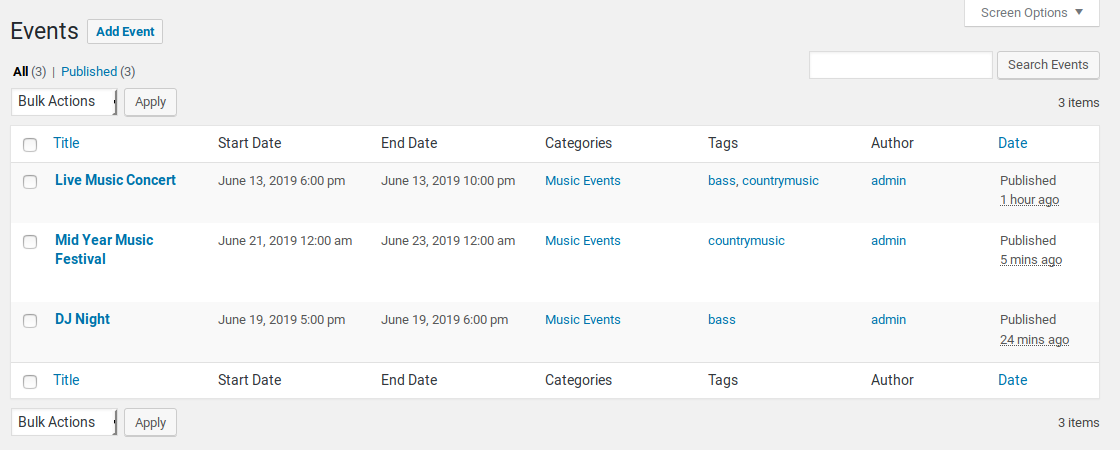The image size is (1120, 450).
Task: Sort by Date in the header row
Action: (1013, 143)
